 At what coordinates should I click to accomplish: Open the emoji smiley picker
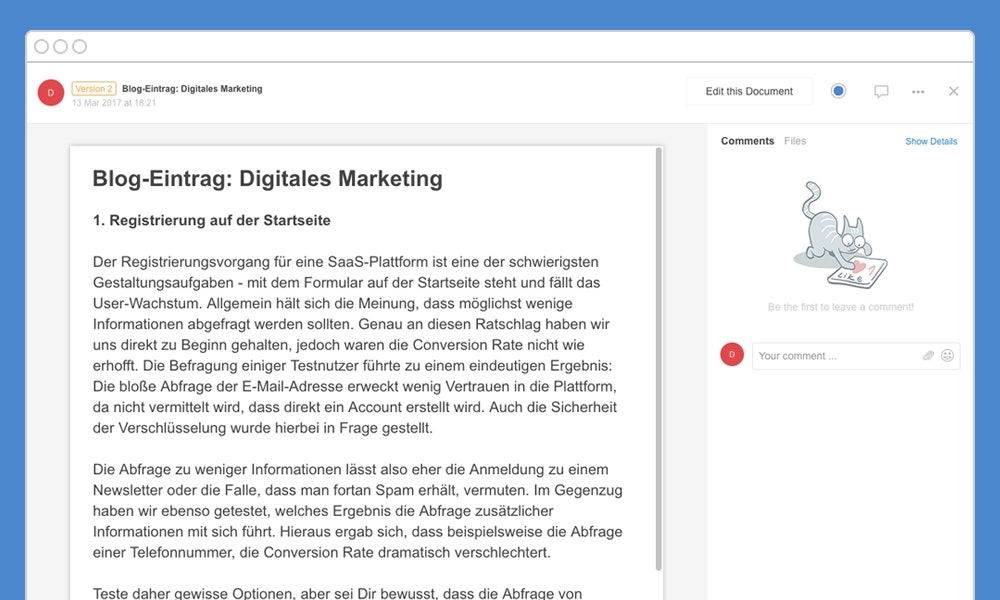(948, 356)
